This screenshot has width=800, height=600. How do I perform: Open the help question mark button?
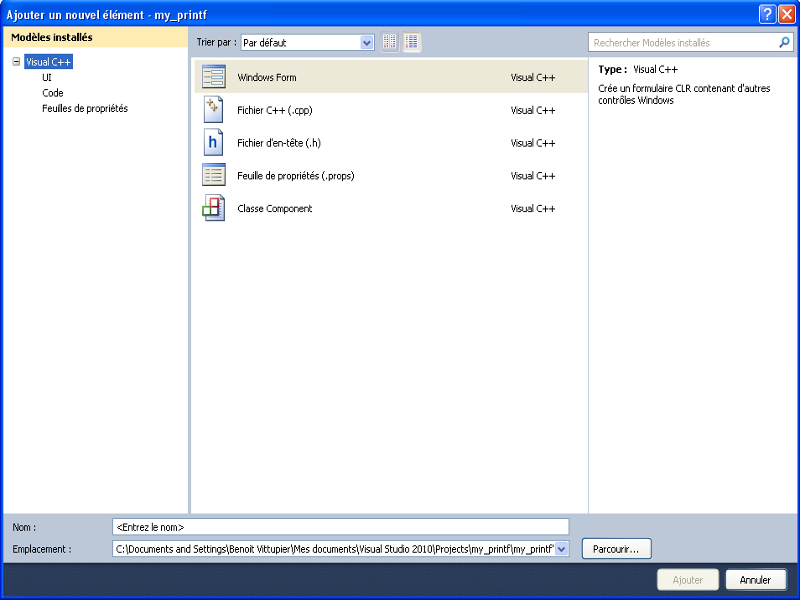766,14
